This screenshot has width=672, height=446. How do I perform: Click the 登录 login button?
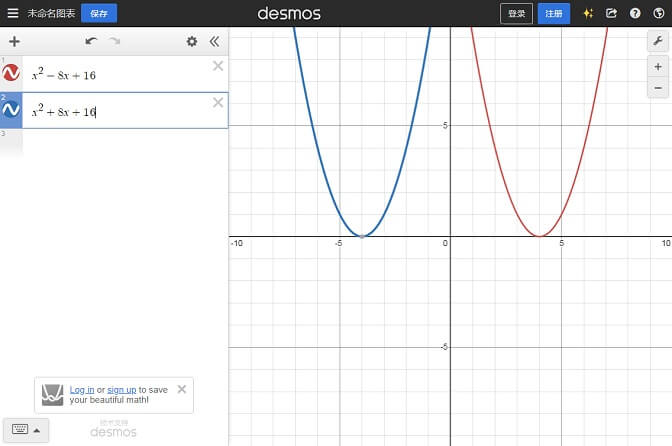(516, 13)
